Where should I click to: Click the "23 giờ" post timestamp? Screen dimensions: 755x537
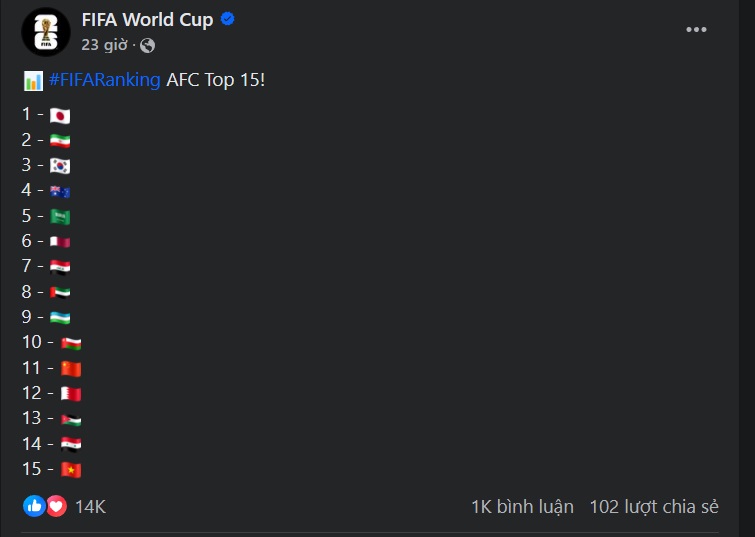(104, 45)
